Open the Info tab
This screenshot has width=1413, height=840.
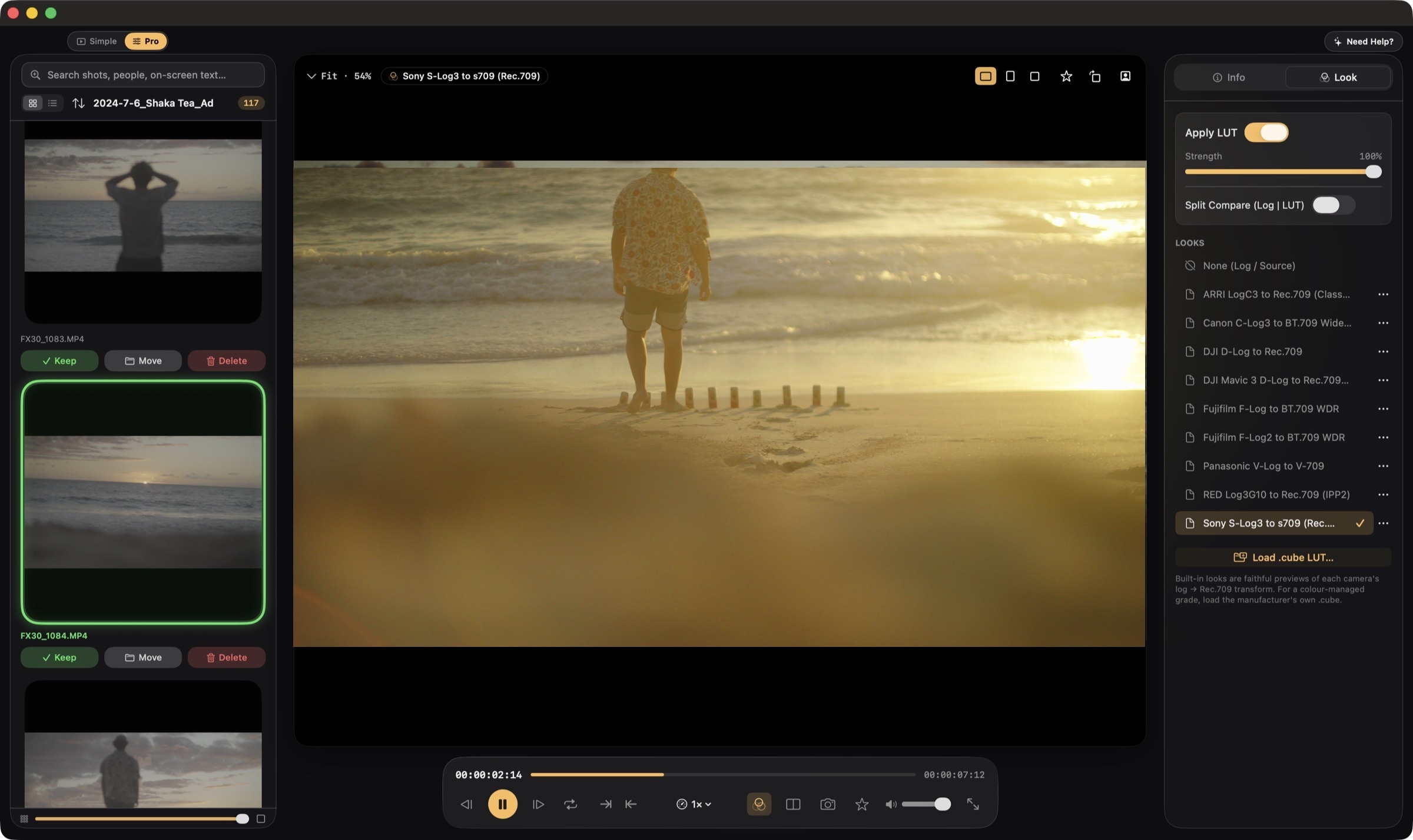click(x=1229, y=77)
